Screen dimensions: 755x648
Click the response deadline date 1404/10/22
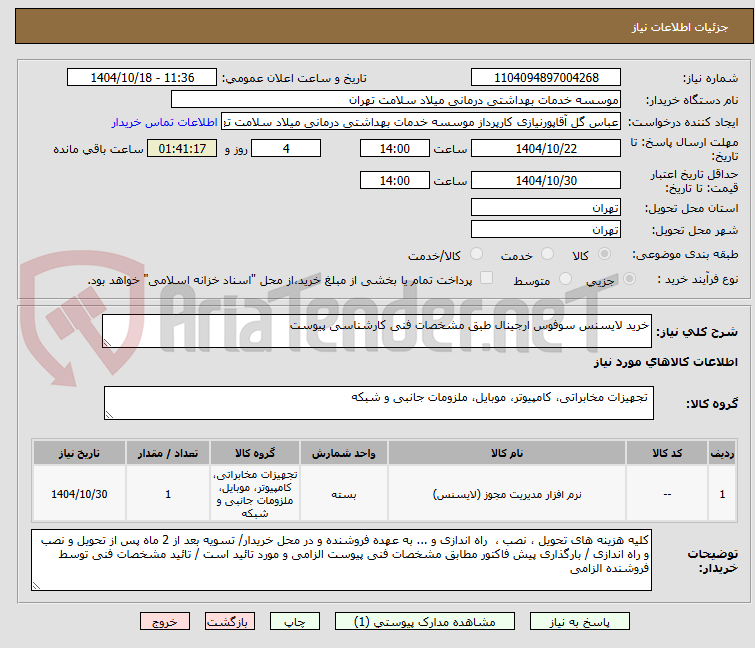click(x=546, y=148)
